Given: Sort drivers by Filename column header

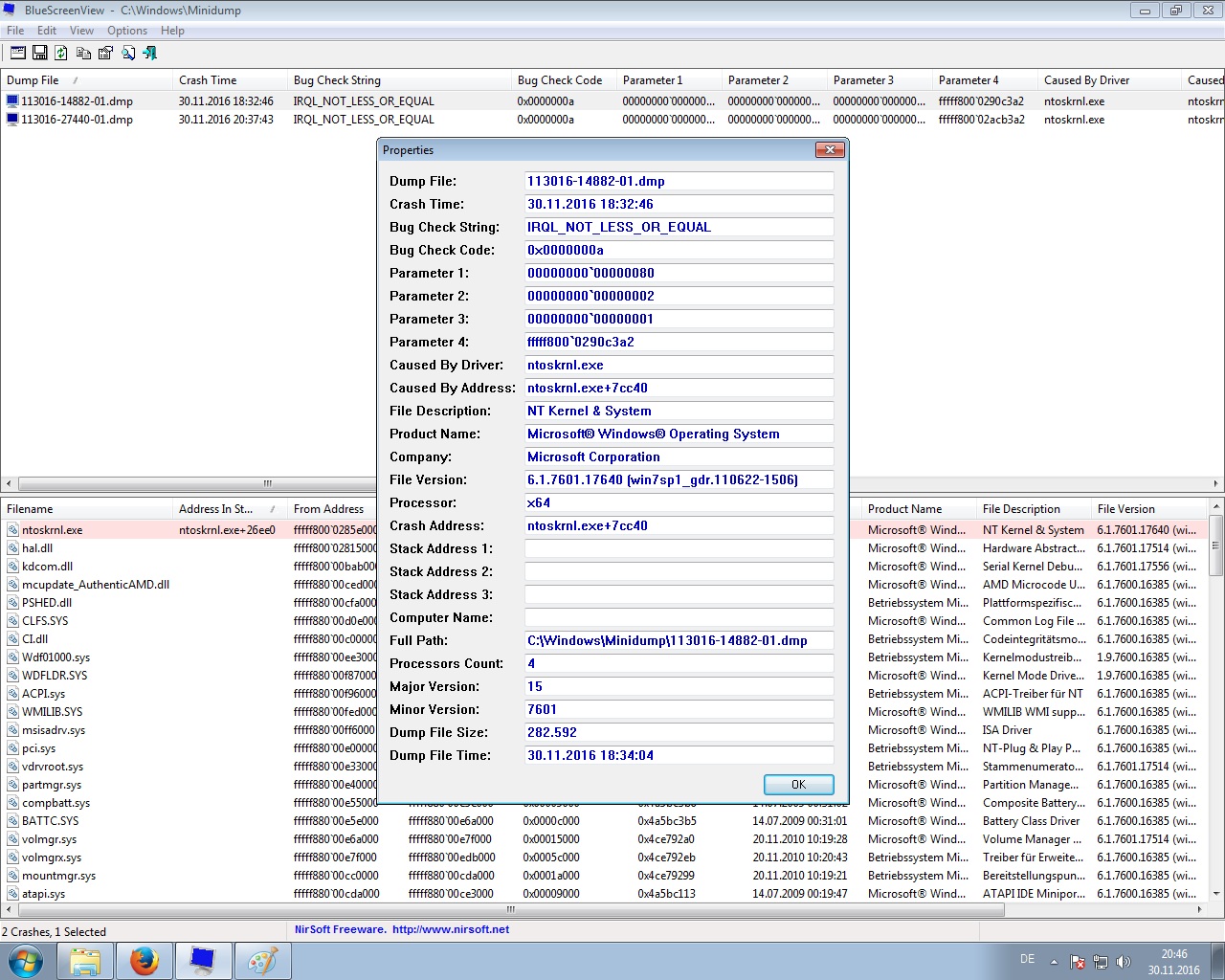Looking at the screenshot, I should pyautogui.click(x=86, y=509).
